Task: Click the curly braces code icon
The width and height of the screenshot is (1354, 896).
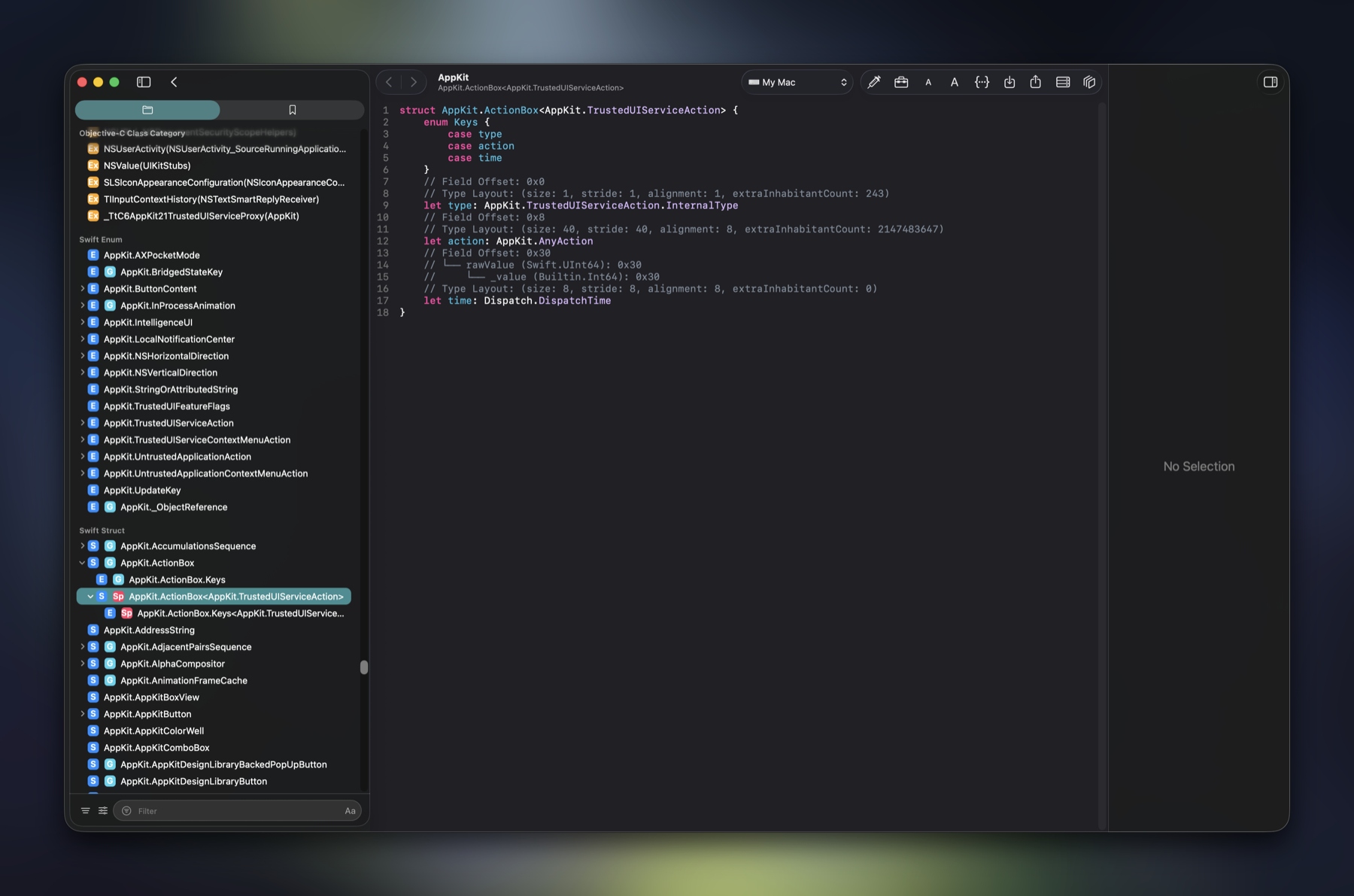Action: [982, 82]
